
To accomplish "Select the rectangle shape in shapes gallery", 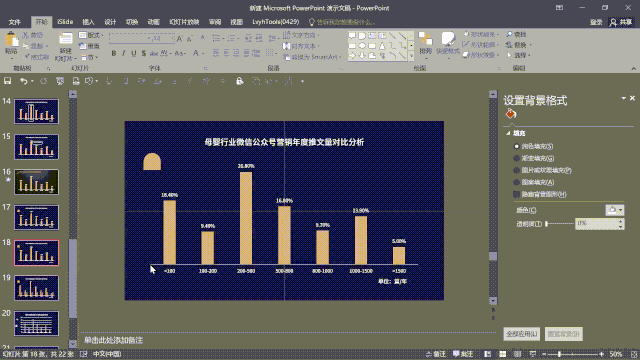I will pyautogui.click(x=352, y=46).
